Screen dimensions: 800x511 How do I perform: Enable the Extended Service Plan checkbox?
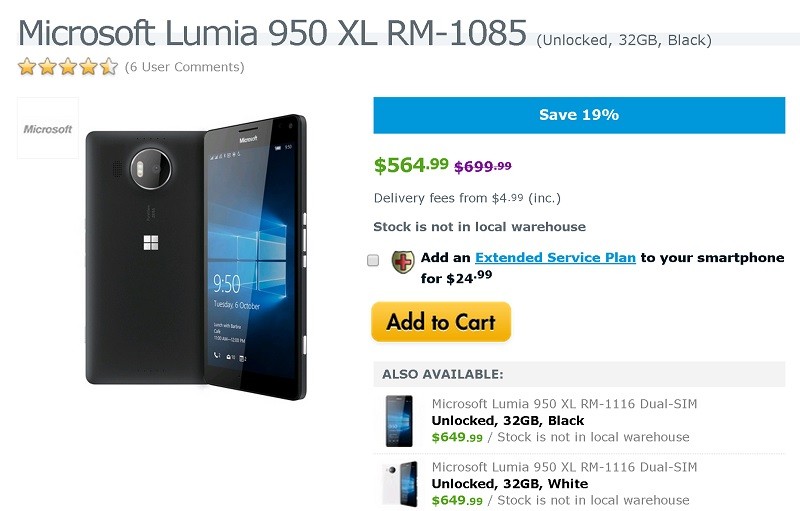373,260
